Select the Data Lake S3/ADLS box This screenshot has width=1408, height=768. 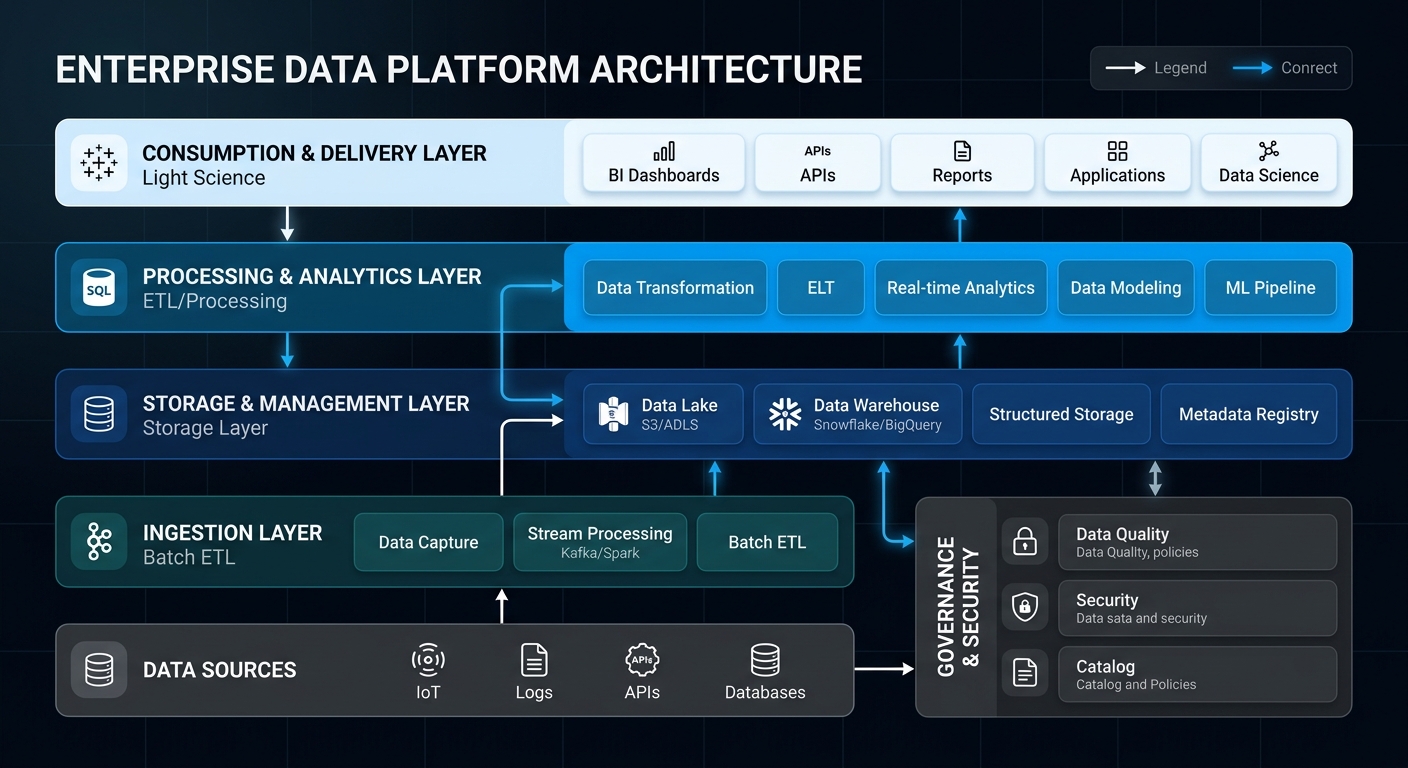pos(663,414)
